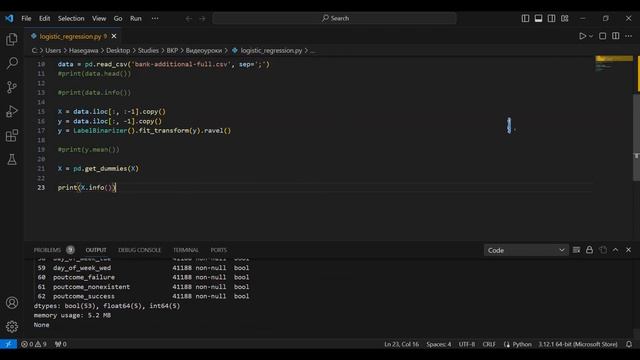Close the bottom panel

629,250
